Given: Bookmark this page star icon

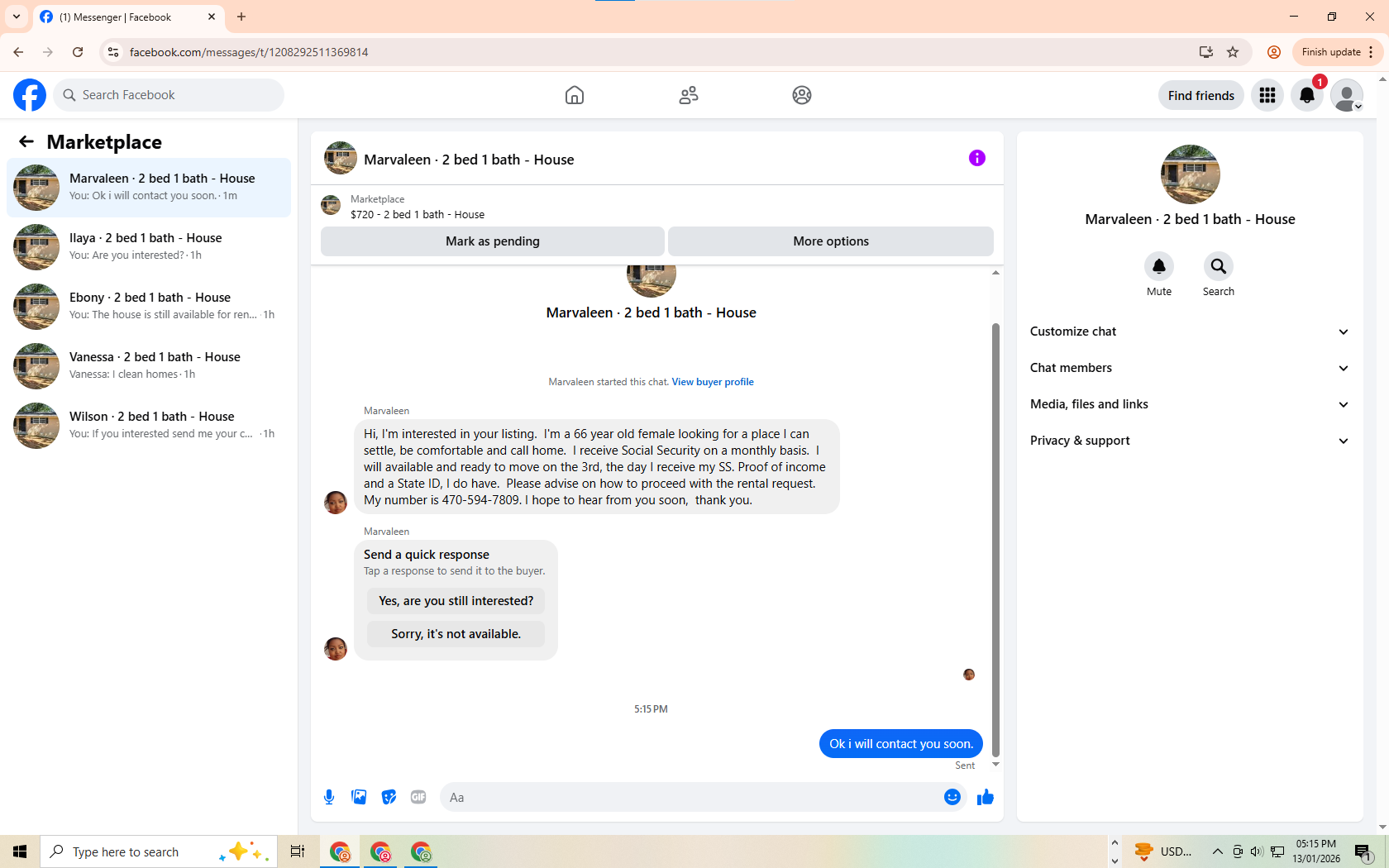Looking at the screenshot, I should [x=1233, y=52].
